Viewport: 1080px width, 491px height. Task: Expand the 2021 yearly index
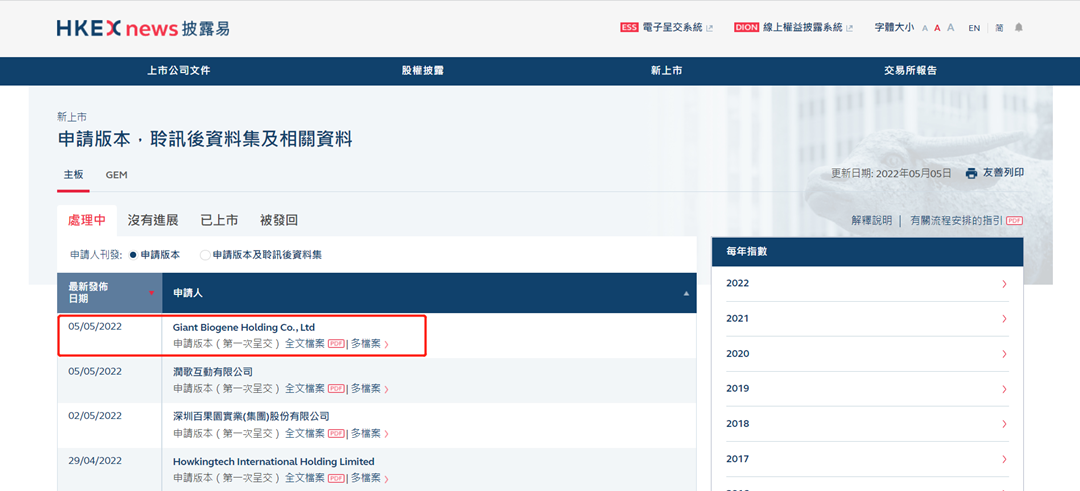click(x=867, y=319)
